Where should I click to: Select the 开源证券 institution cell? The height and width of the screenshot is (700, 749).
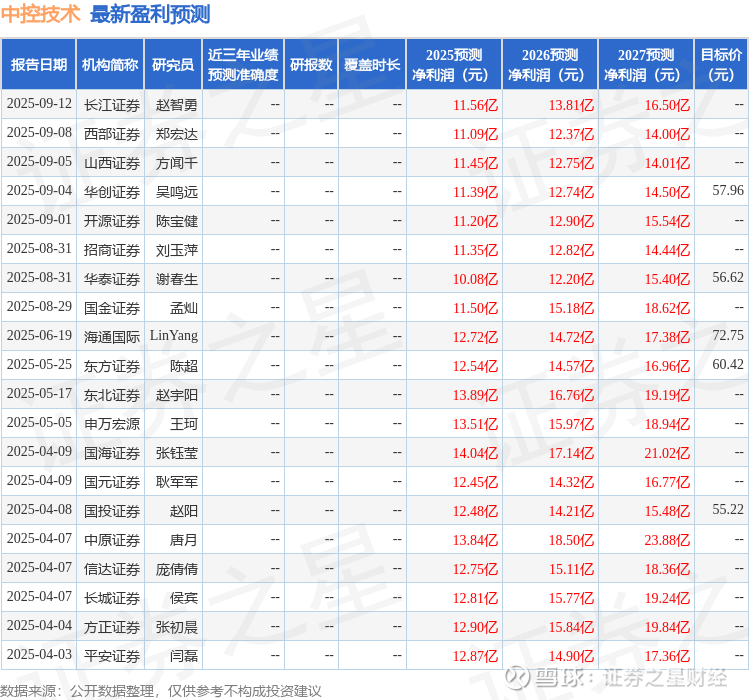click(x=112, y=221)
